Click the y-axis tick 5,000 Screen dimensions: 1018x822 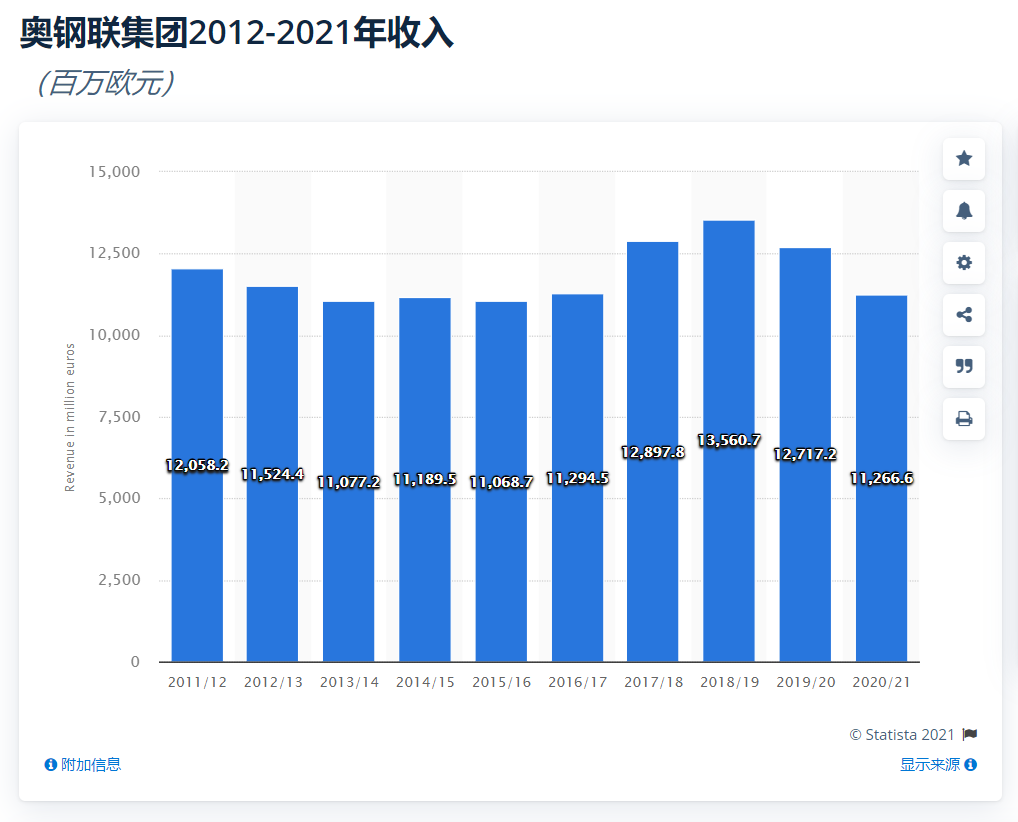coord(119,498)
